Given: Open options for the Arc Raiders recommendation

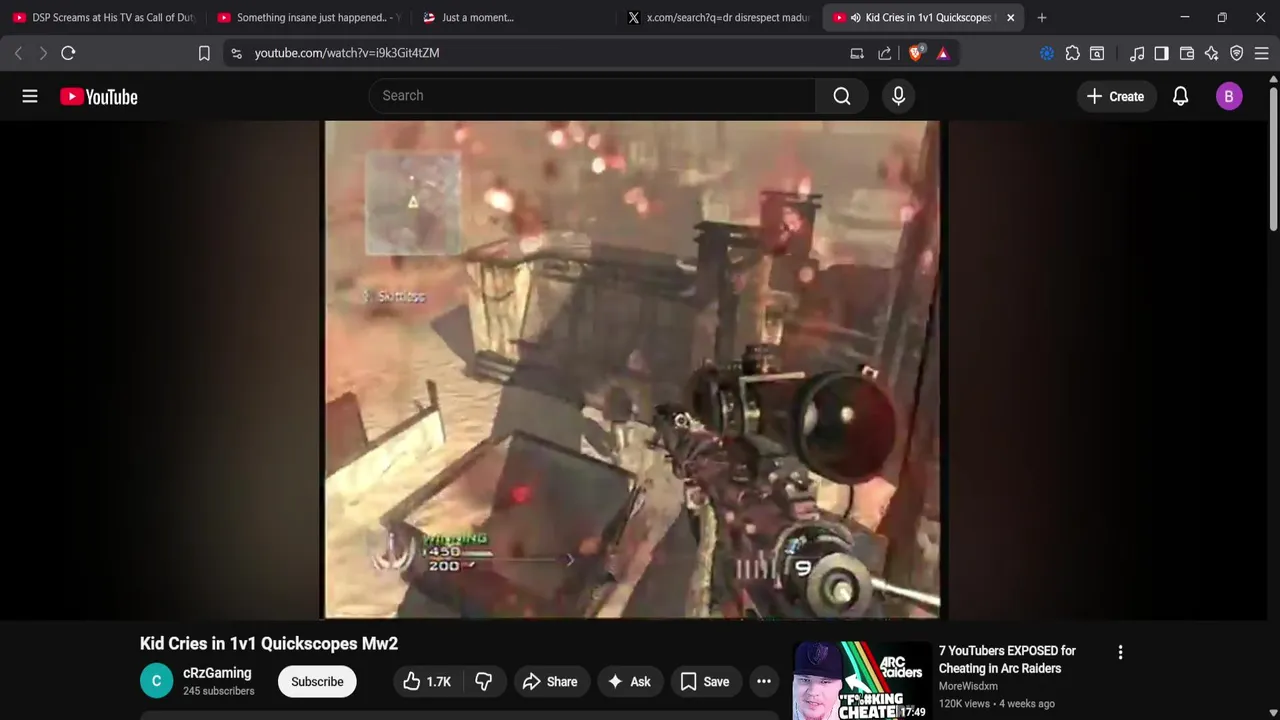Looking at the screenshot, I should (x=1120, y=652).
